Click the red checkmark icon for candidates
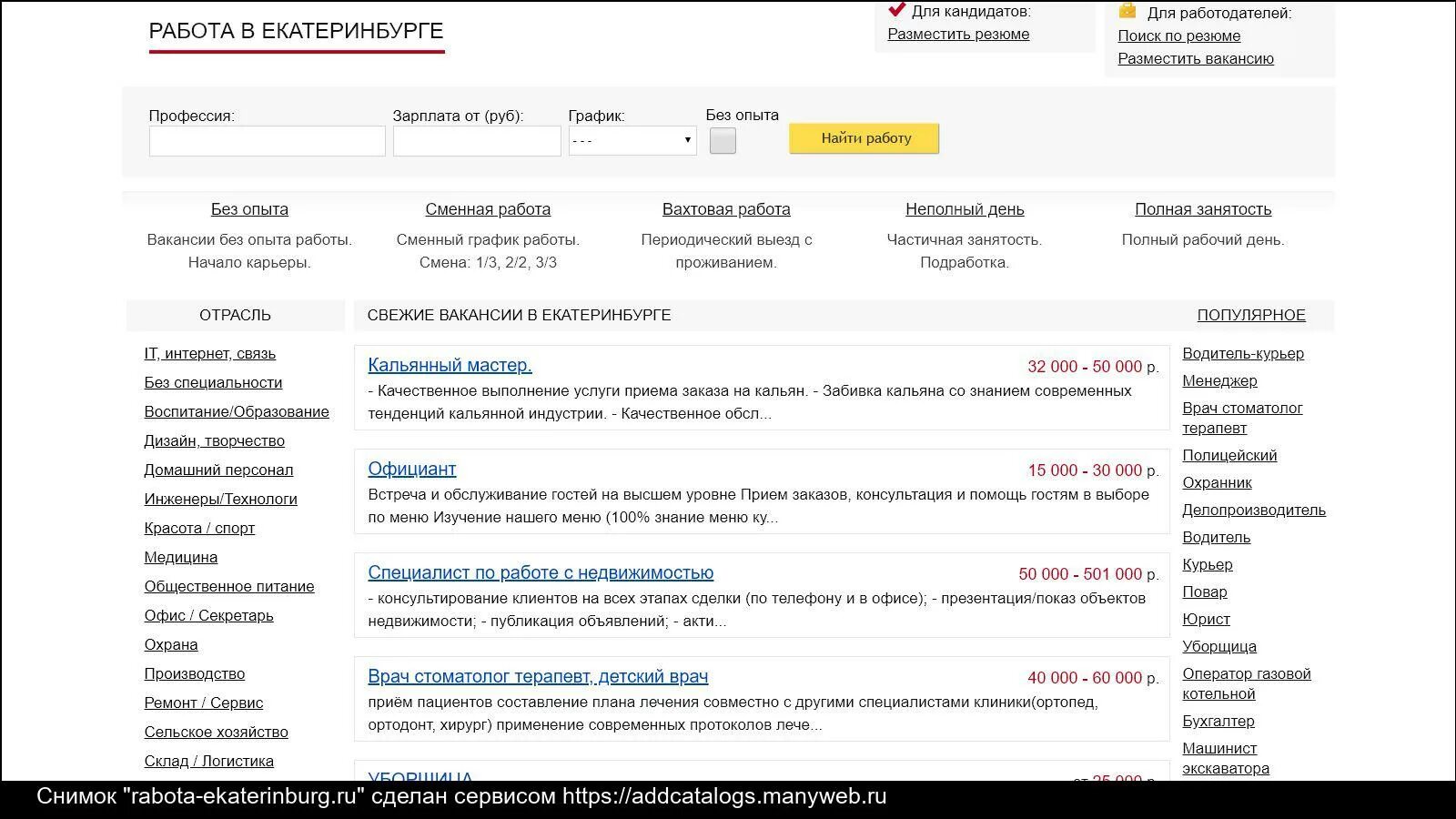Screen dimensions: 1456x819 [x=897, y=9]
